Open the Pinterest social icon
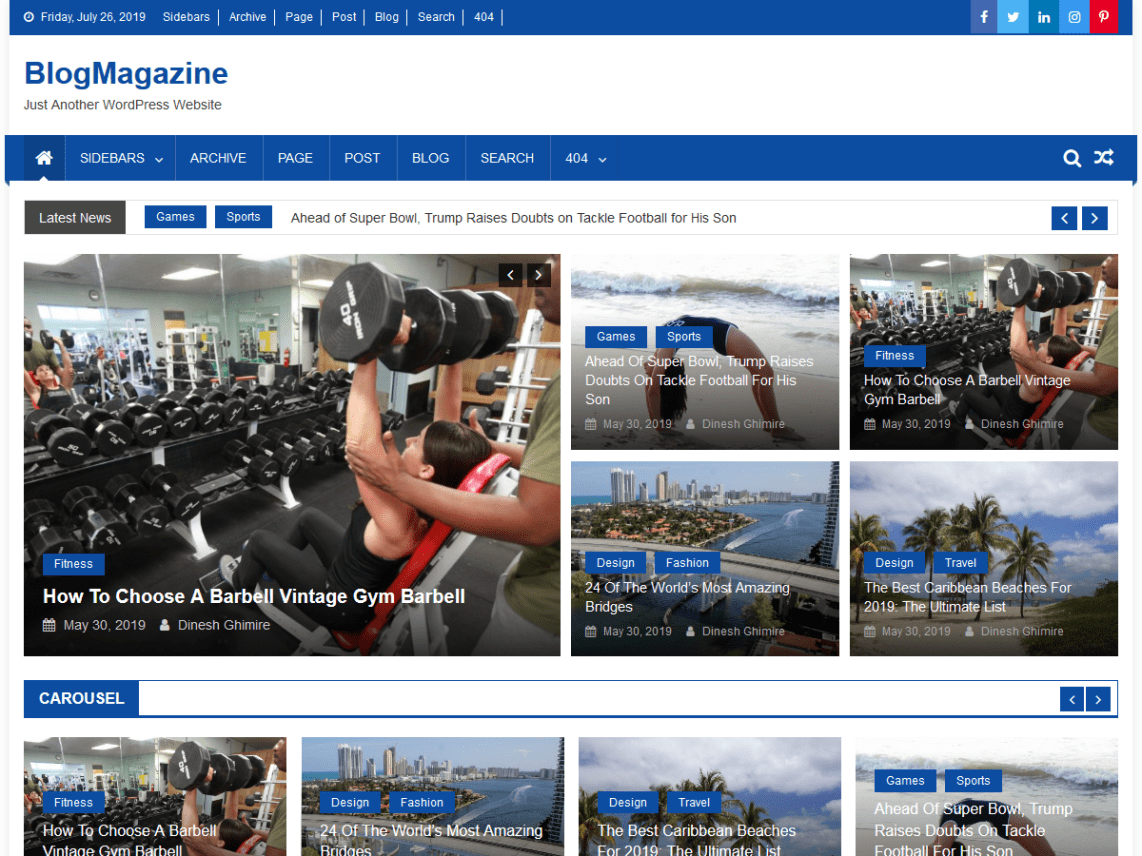Viewport: 1142px width, 856px height. [1103, 17]
